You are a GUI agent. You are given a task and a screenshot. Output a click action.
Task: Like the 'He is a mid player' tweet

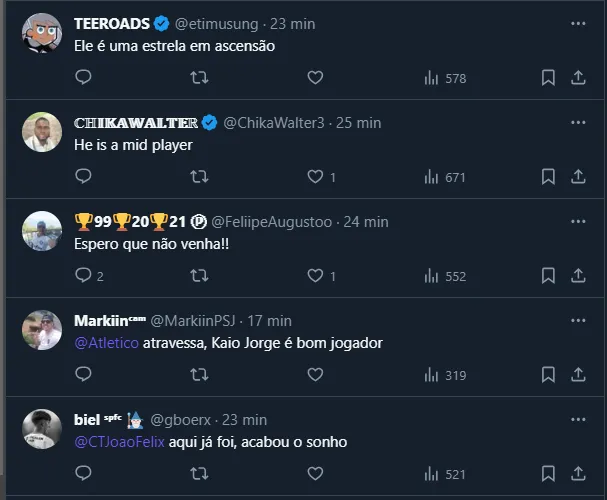tap(315, 177)
